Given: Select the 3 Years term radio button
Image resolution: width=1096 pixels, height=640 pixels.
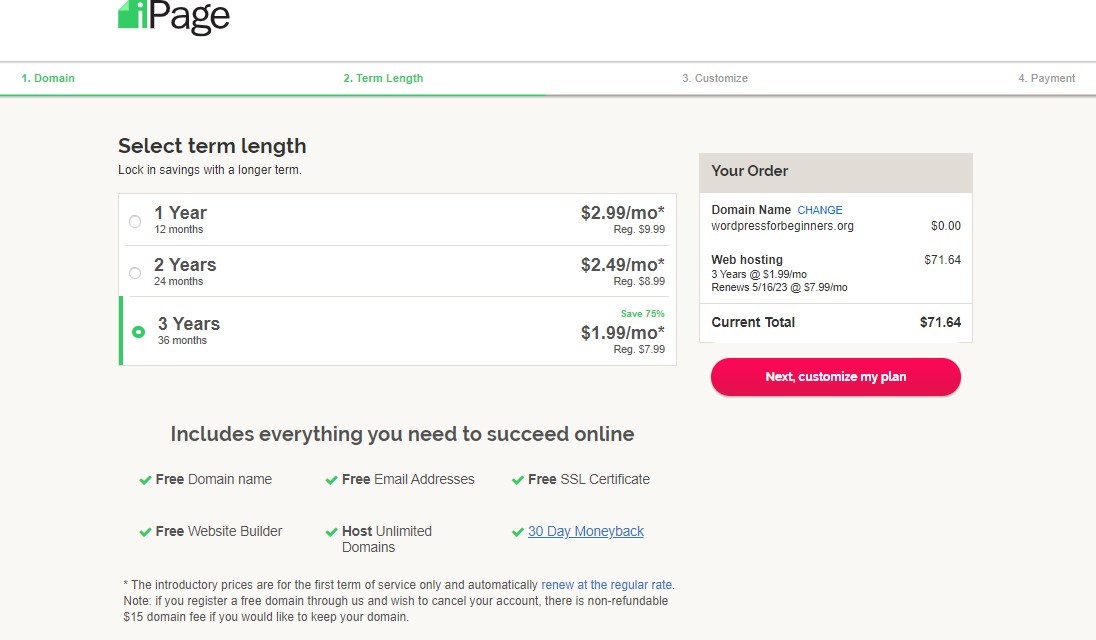Looking at the screenshot, I should tap(138, 332).
